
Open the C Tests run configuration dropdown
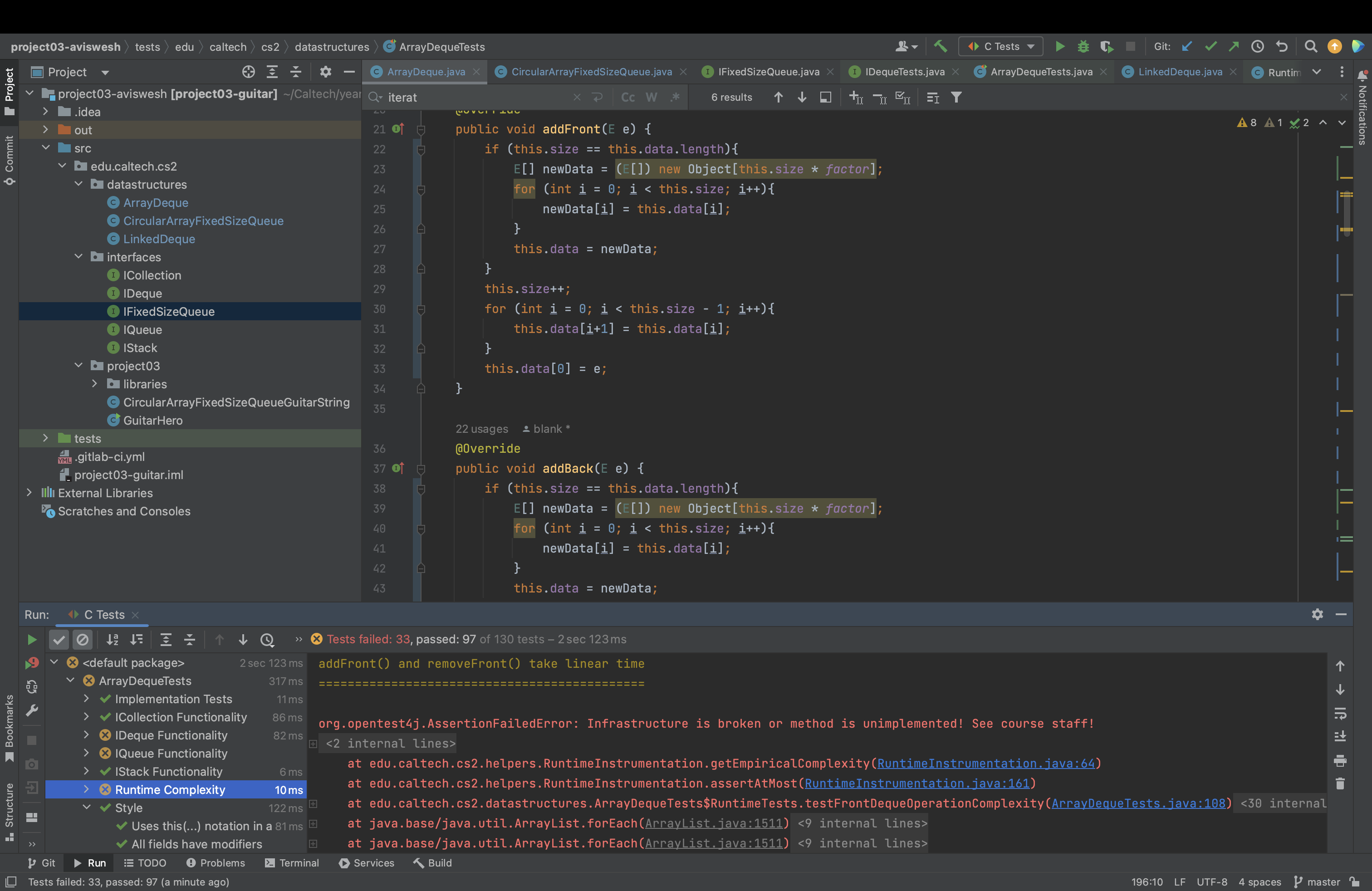click(1001, 46)
